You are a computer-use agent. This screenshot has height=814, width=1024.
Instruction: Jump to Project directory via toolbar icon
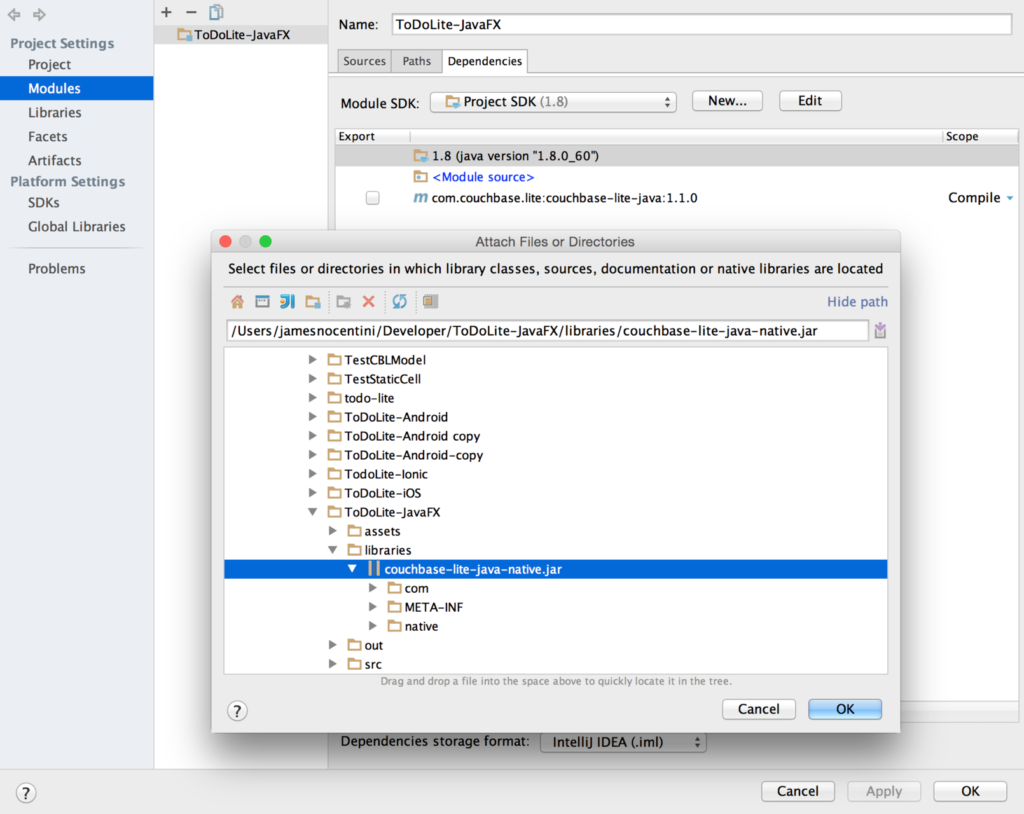tap(287, 301)
